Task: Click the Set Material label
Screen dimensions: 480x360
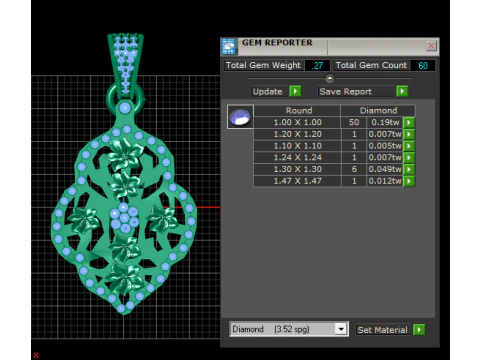Action: click(383, 330)
